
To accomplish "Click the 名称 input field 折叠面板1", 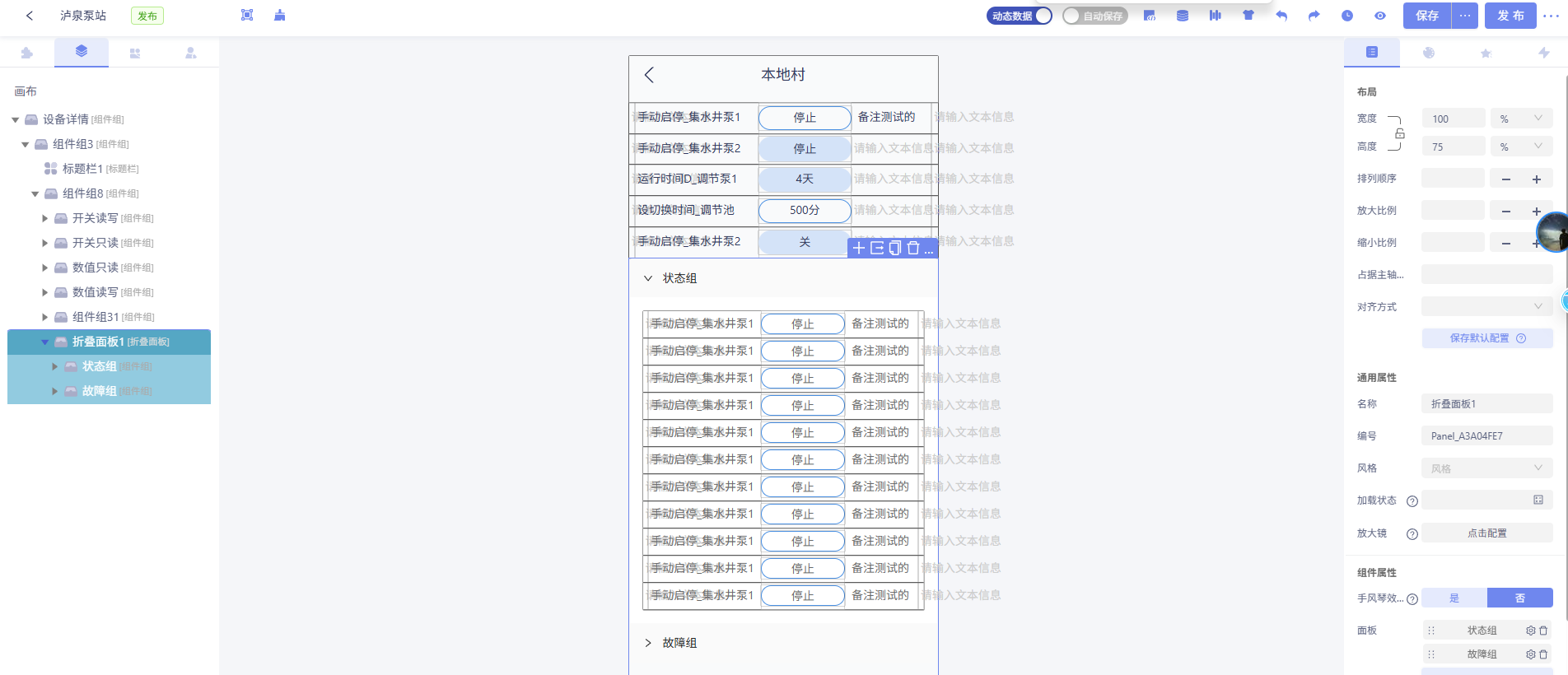I will pos(1487,403).
